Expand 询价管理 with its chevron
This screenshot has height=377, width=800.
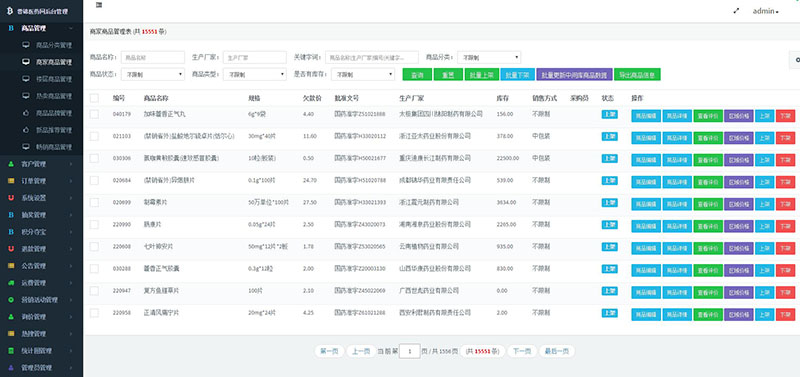(x=71, y=317)
